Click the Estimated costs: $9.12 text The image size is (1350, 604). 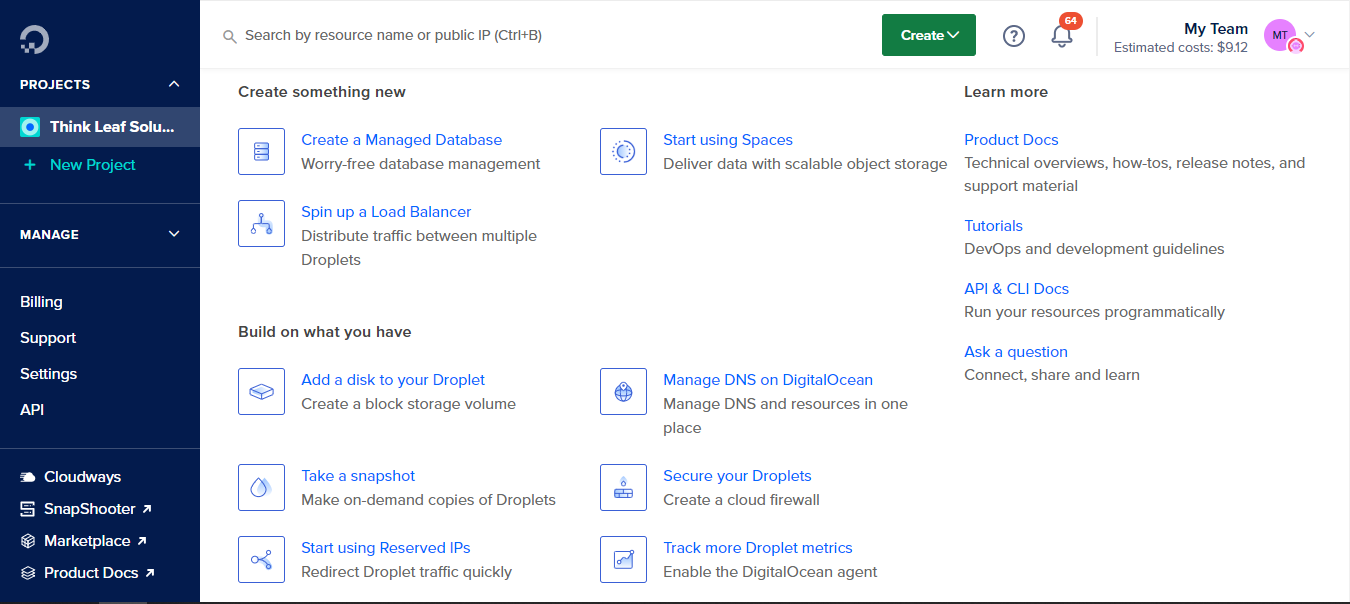(1181, 47)
